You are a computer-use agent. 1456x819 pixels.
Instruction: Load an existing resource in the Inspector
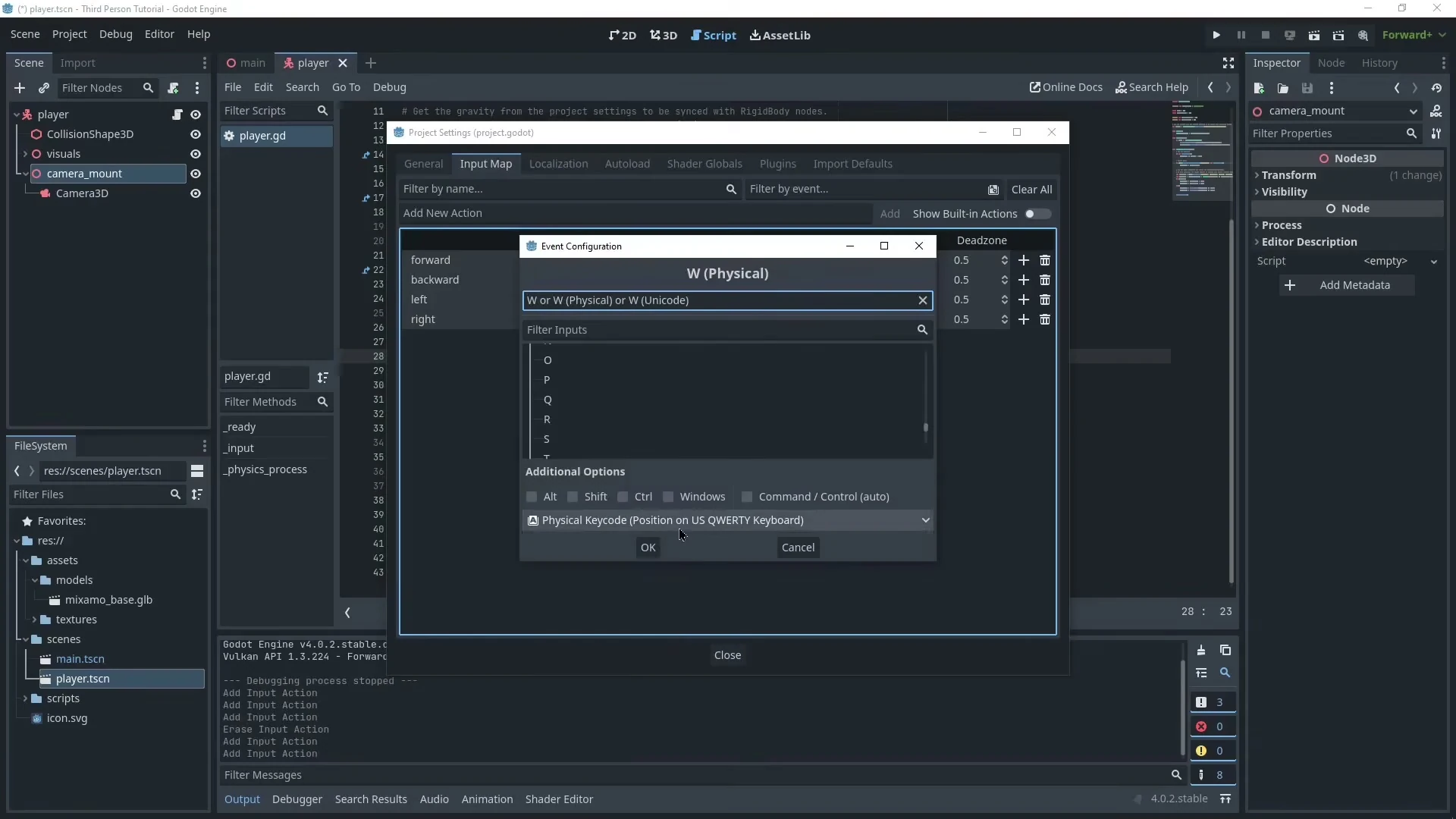point(1283,88)
